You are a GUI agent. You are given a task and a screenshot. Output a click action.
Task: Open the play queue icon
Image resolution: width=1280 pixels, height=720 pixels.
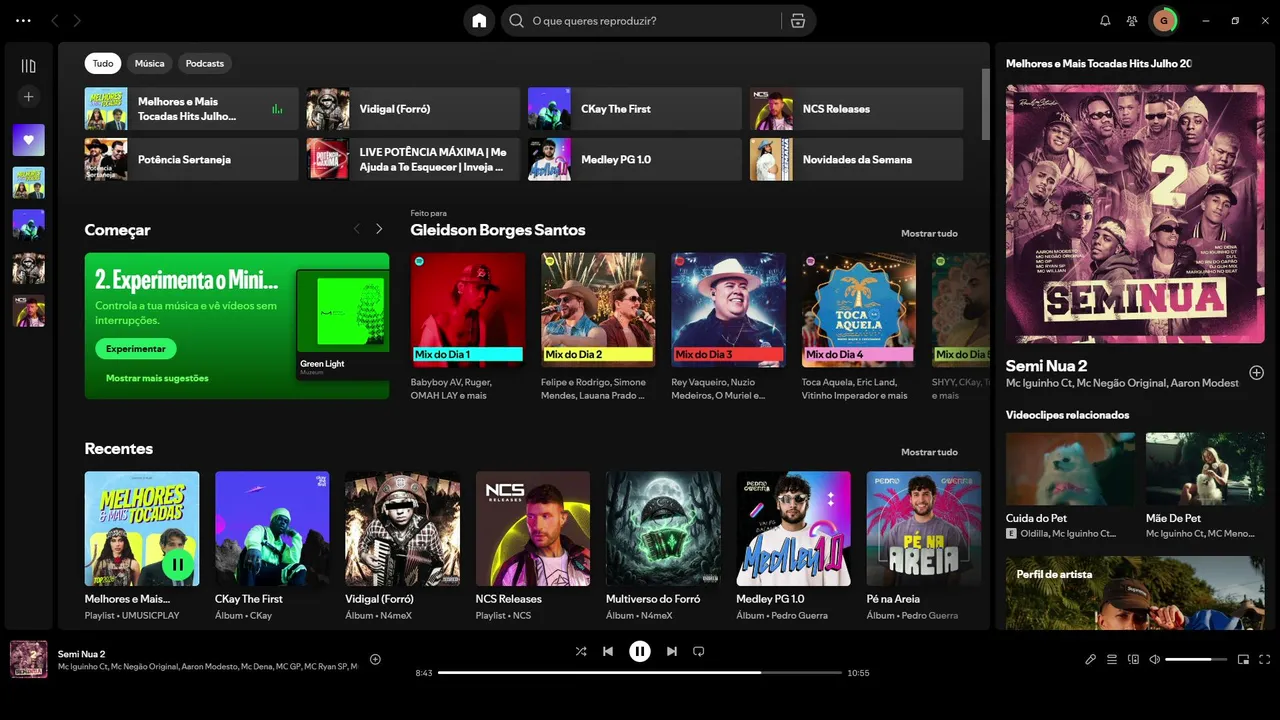tap(1112, 659)
